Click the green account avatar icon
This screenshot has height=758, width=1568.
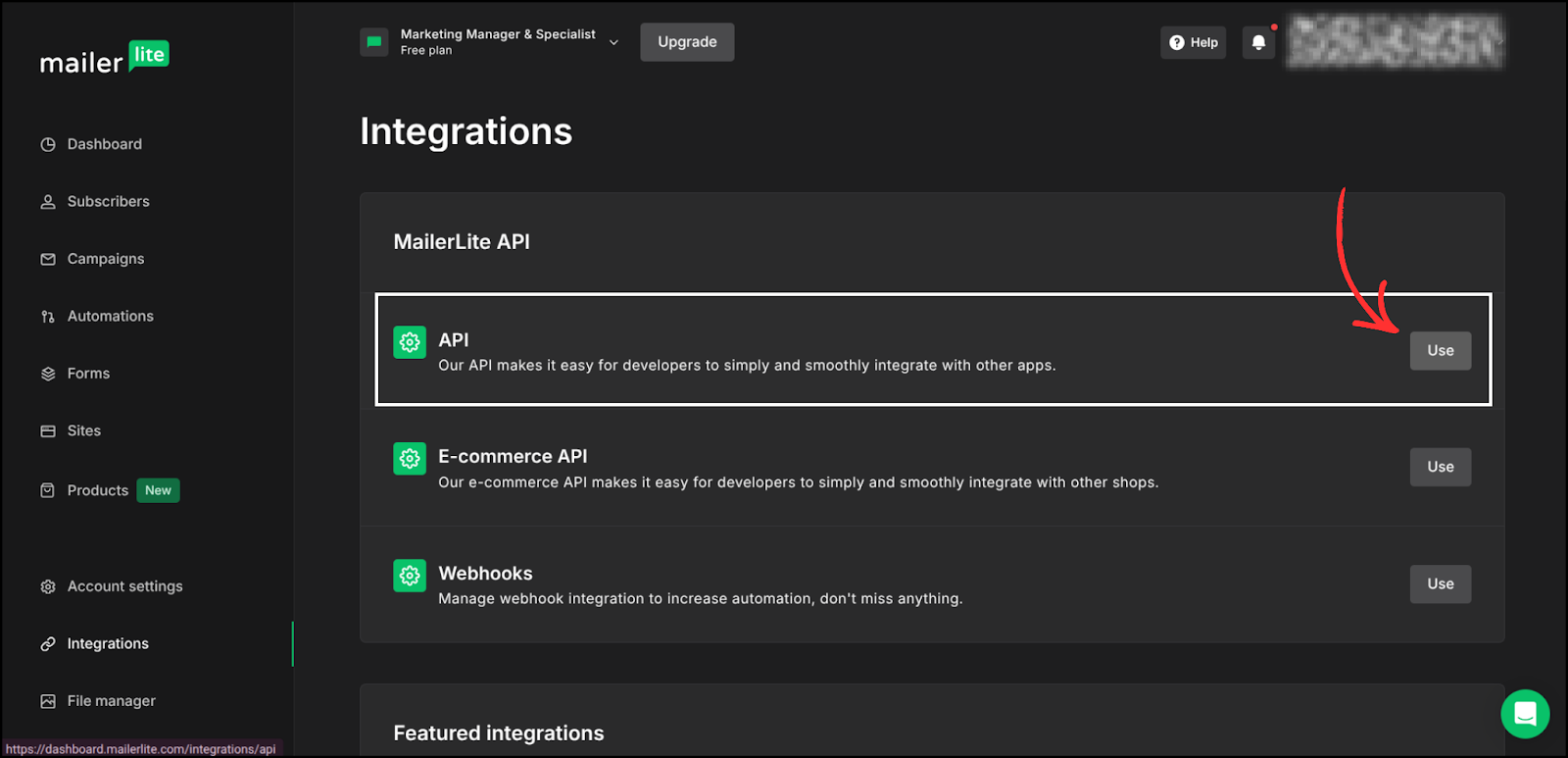(x=374, y=42)
